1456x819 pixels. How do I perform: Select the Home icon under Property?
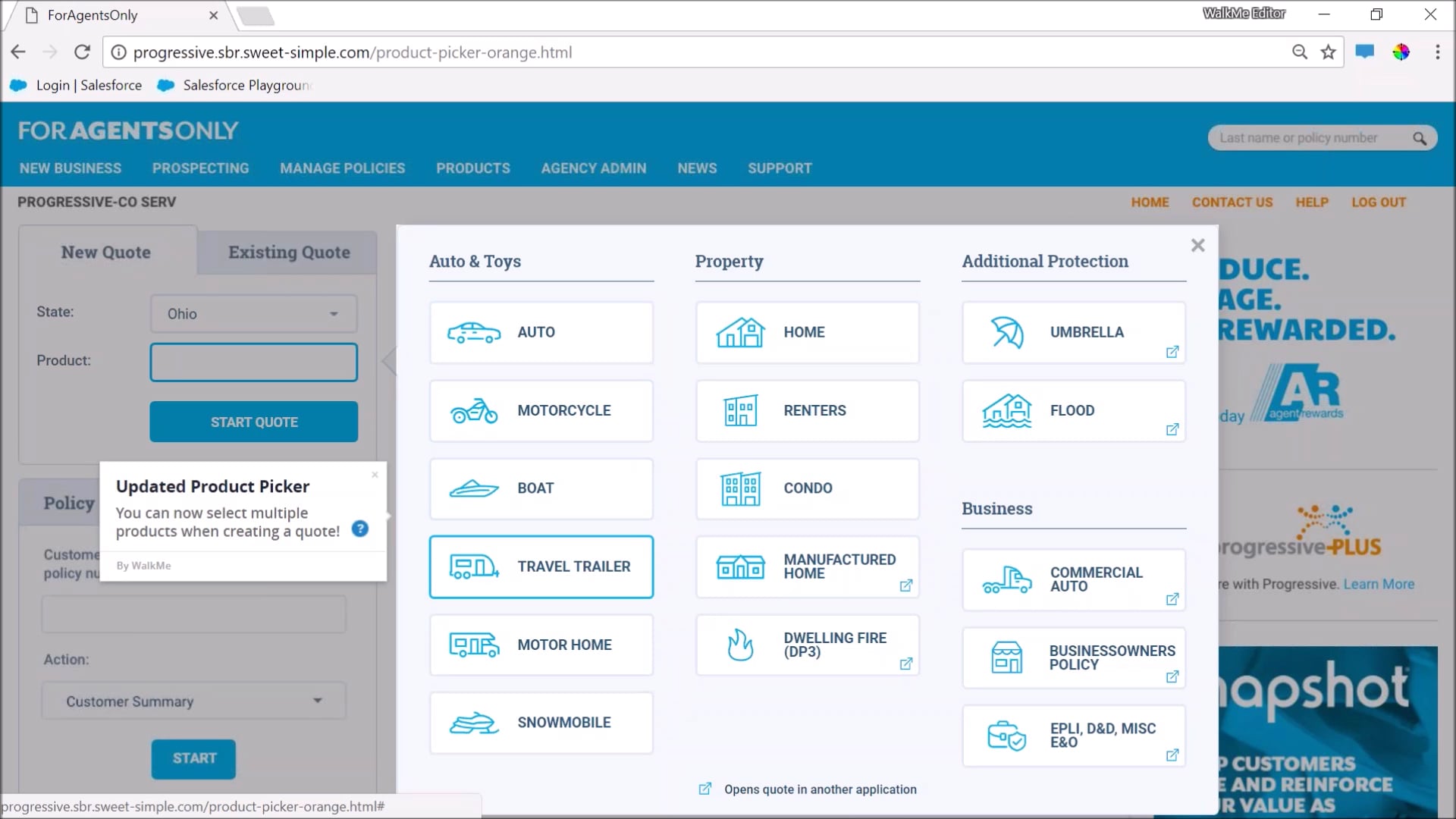tap(739, 332)
